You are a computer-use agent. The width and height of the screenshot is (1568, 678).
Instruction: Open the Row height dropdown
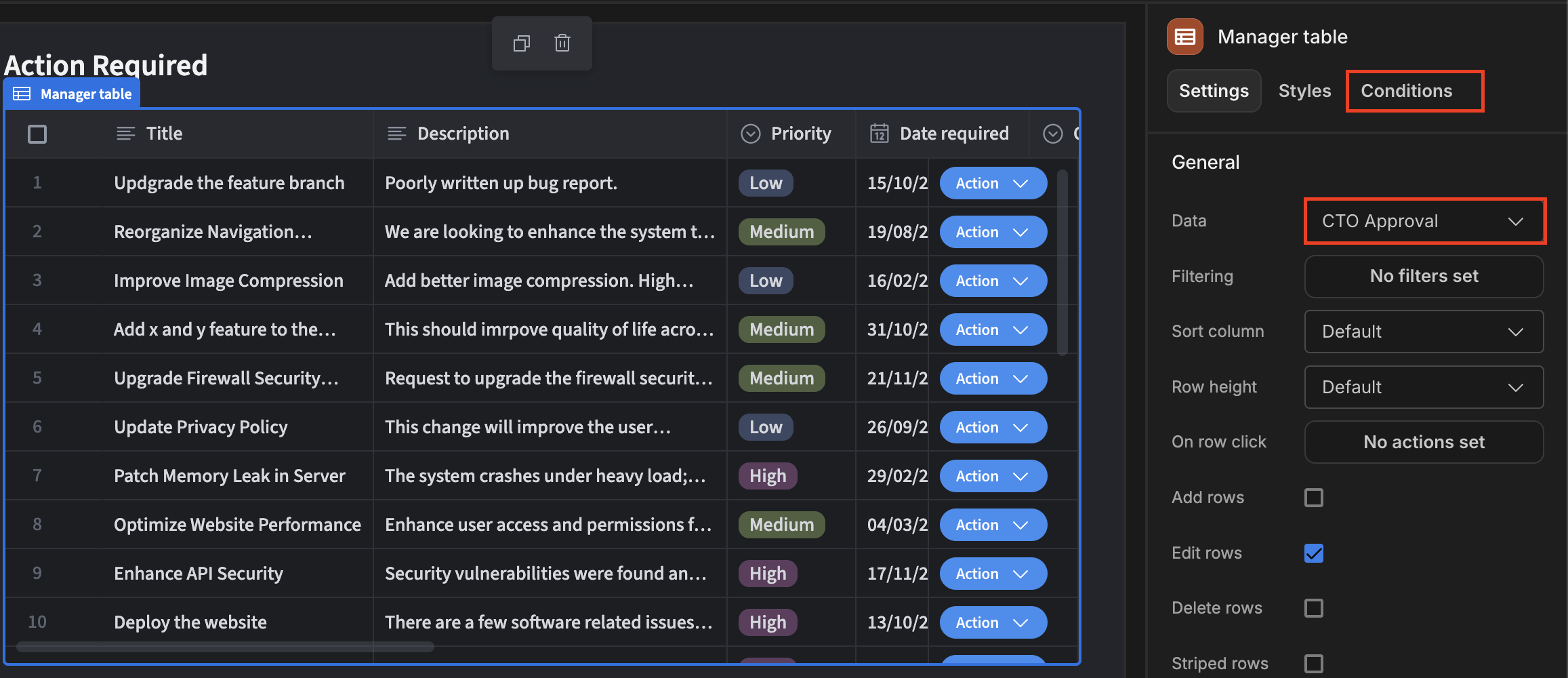click(1424, 387)
